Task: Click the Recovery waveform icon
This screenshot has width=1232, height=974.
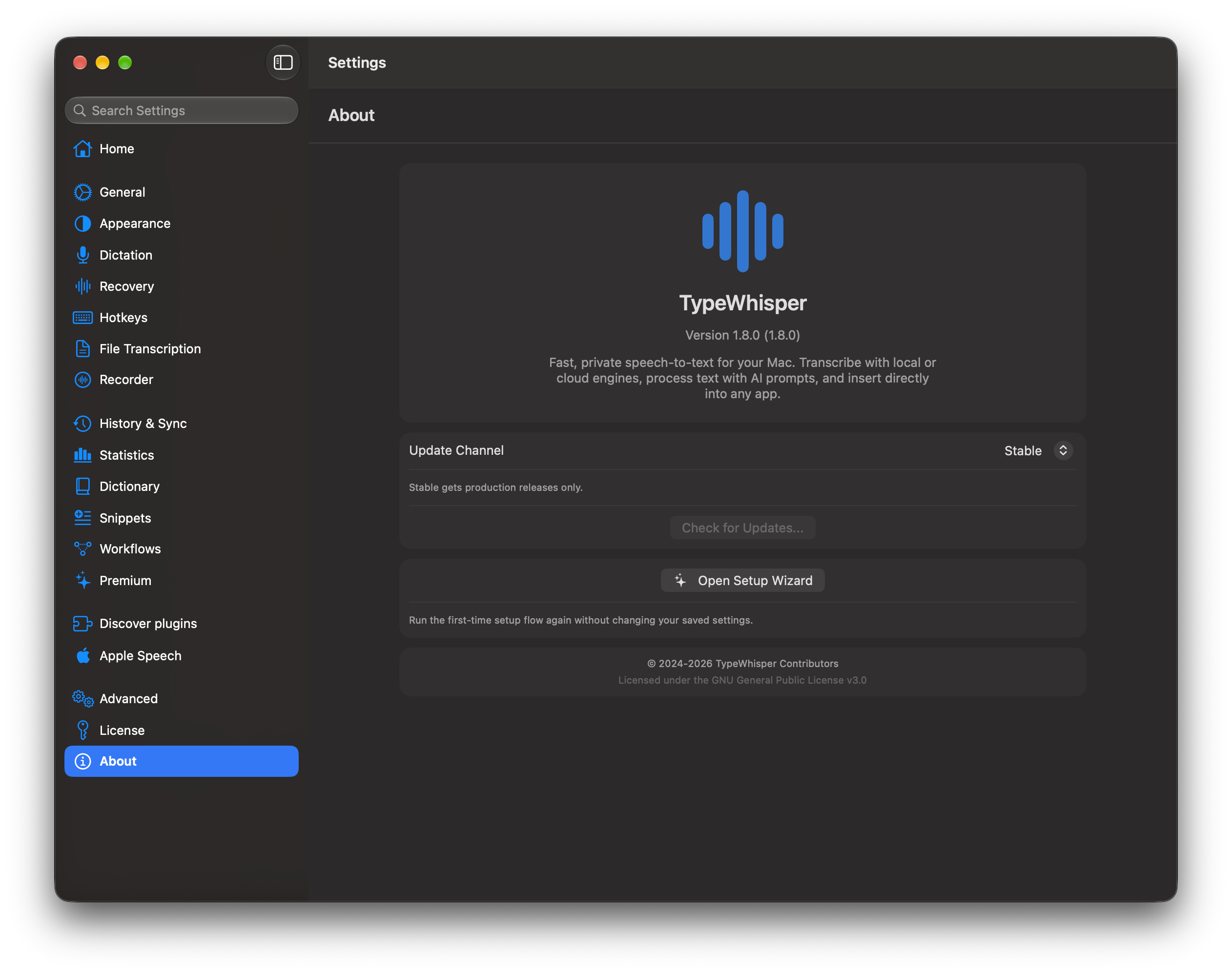Action: (x=82, y=286)
